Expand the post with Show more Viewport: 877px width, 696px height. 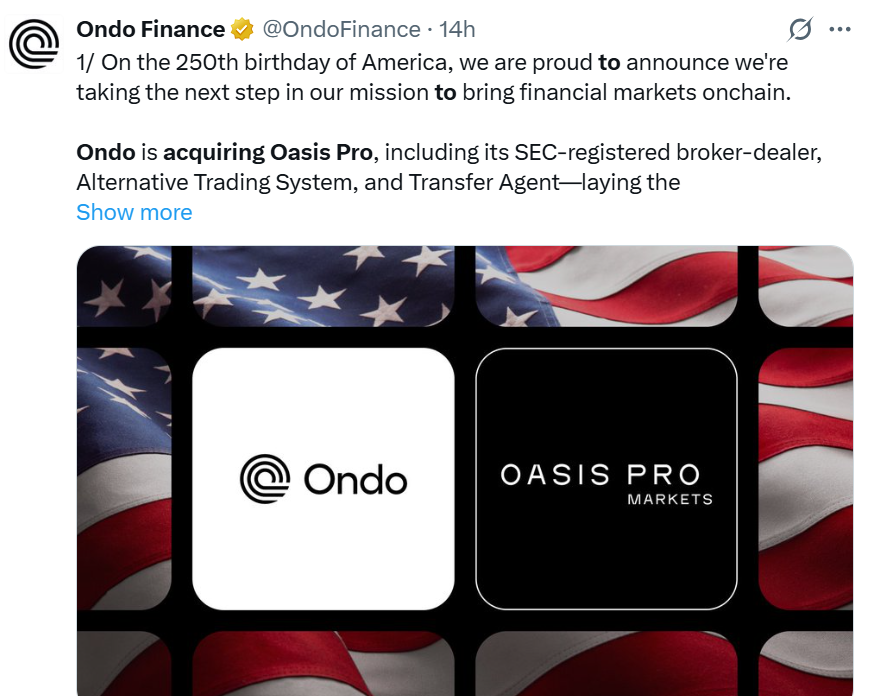tap(134, 213)
